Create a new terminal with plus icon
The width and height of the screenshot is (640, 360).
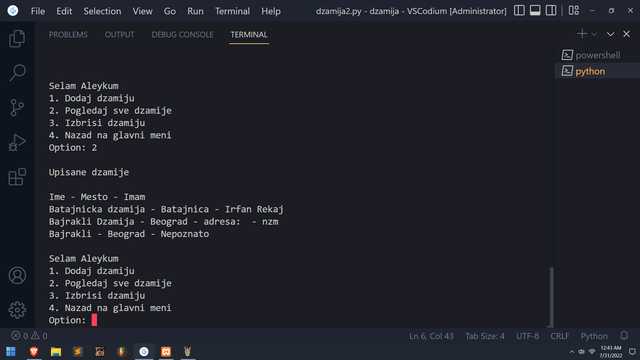(582, 34)
